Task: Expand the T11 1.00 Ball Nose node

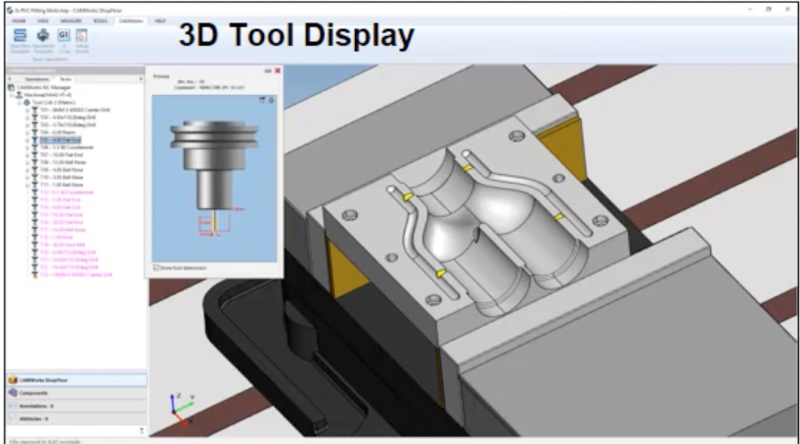Action: click(x=28, y=185)
